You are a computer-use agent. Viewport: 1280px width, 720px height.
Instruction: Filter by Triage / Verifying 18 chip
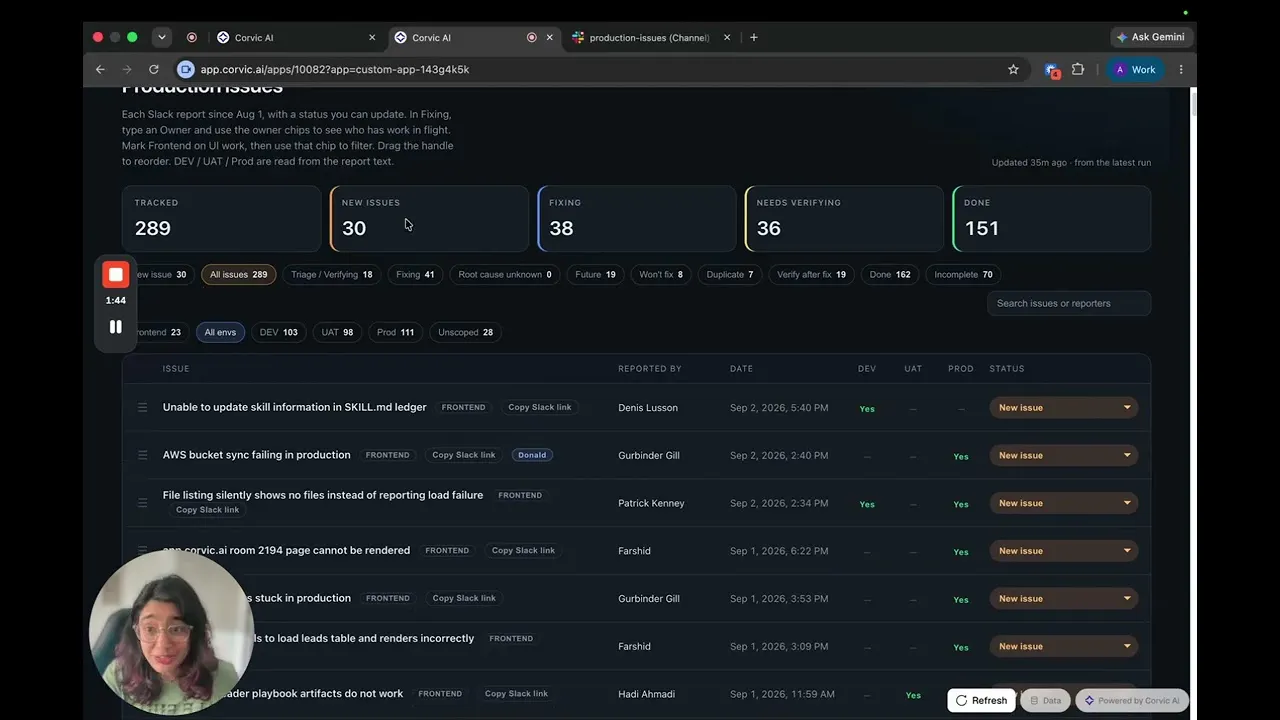click(x=332, y=274)
